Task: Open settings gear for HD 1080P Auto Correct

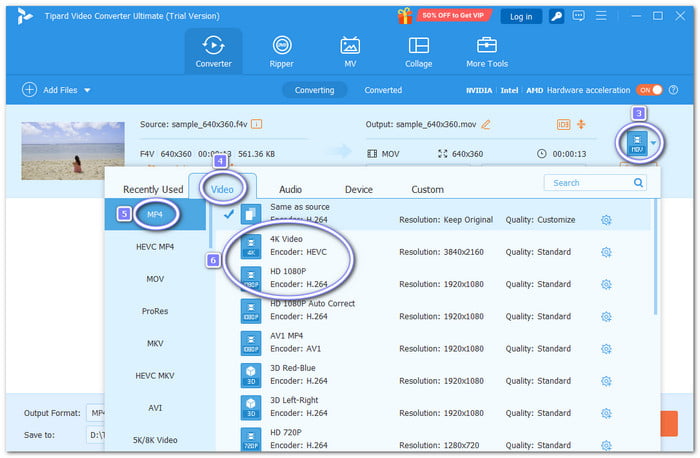Action: [x=606, y=316]
